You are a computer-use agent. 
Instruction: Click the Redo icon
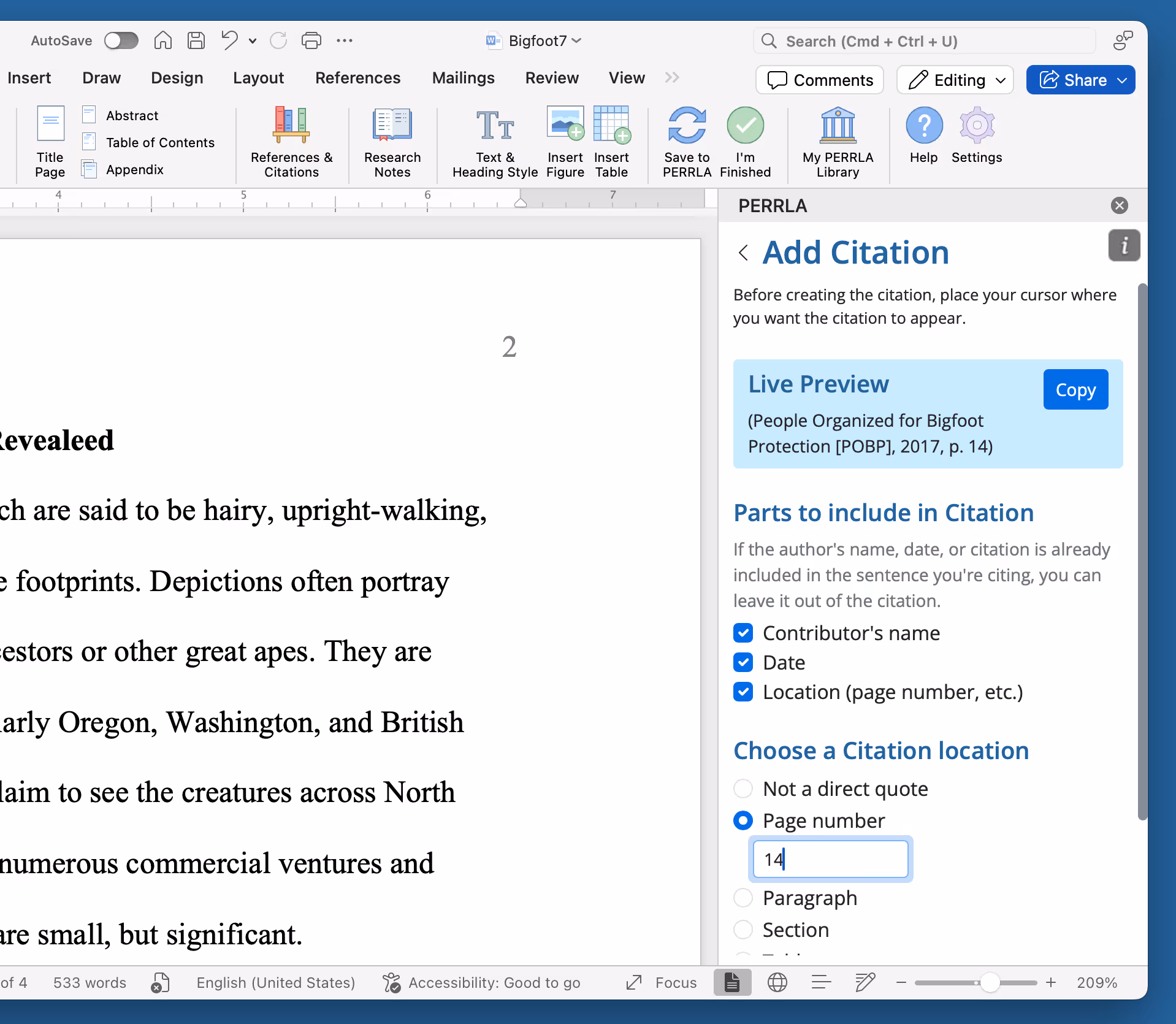coord(278,40)
